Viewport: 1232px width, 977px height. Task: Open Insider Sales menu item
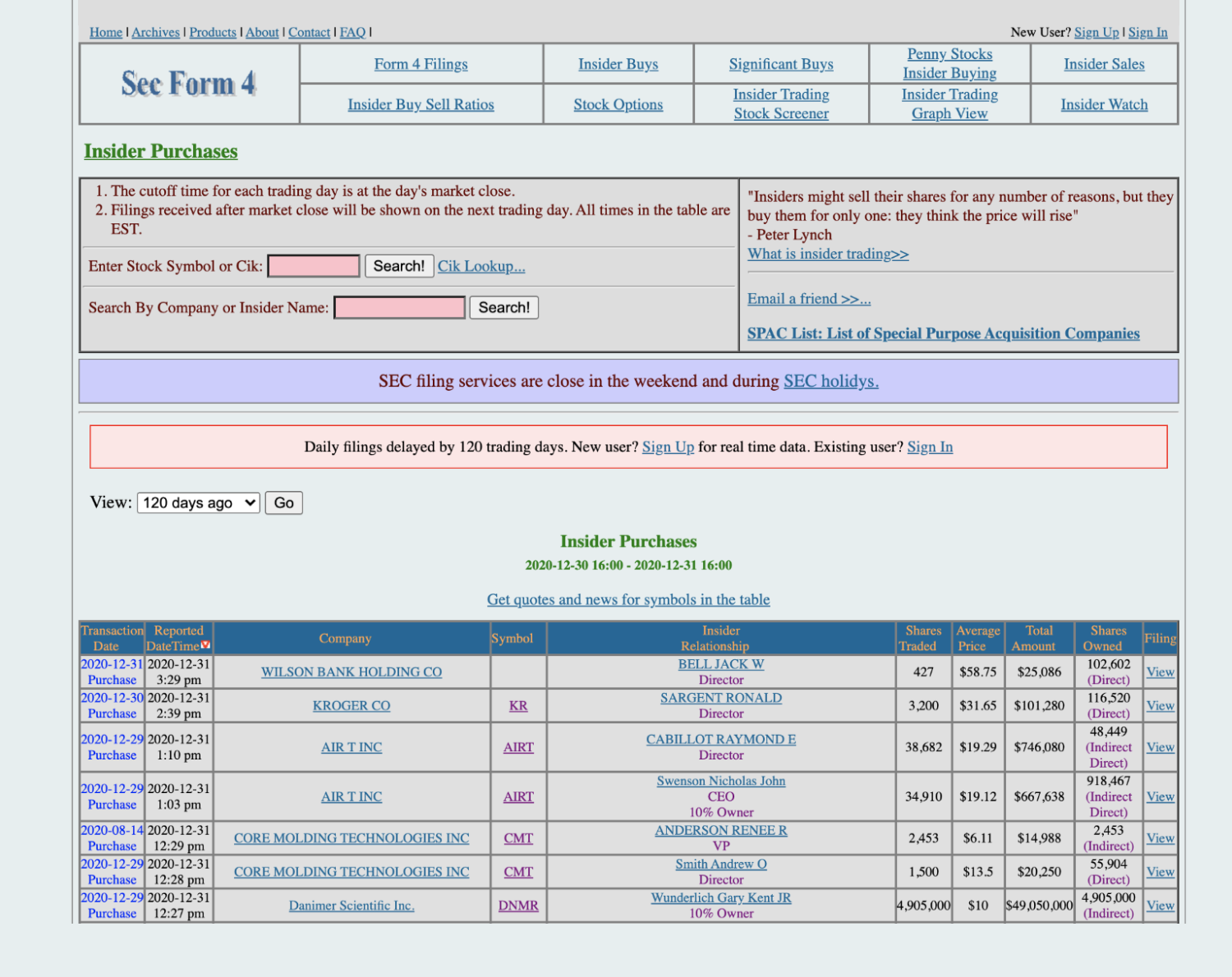(x=1104, y=64)
